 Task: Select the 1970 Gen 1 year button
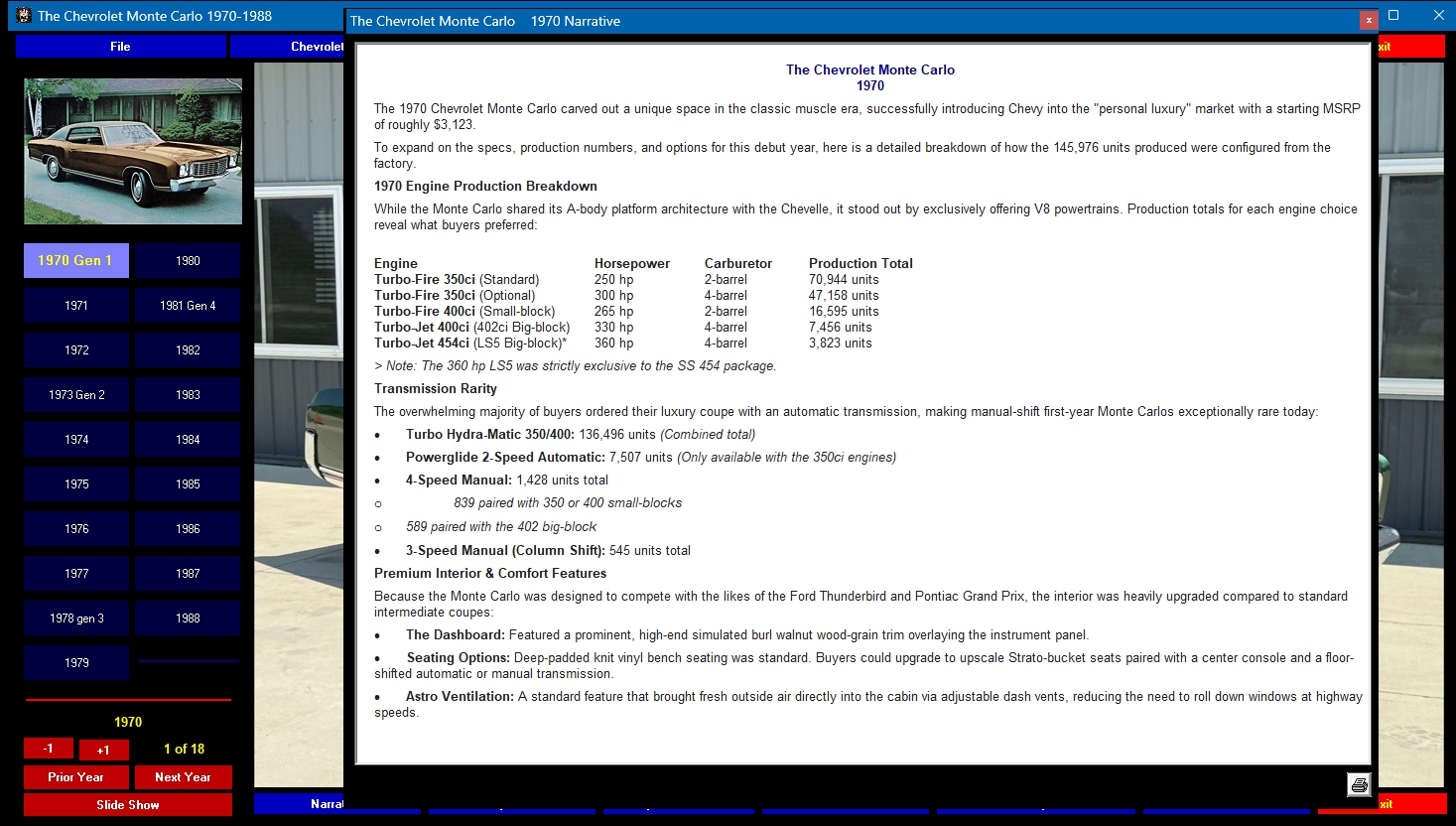[x=76, y=260]
